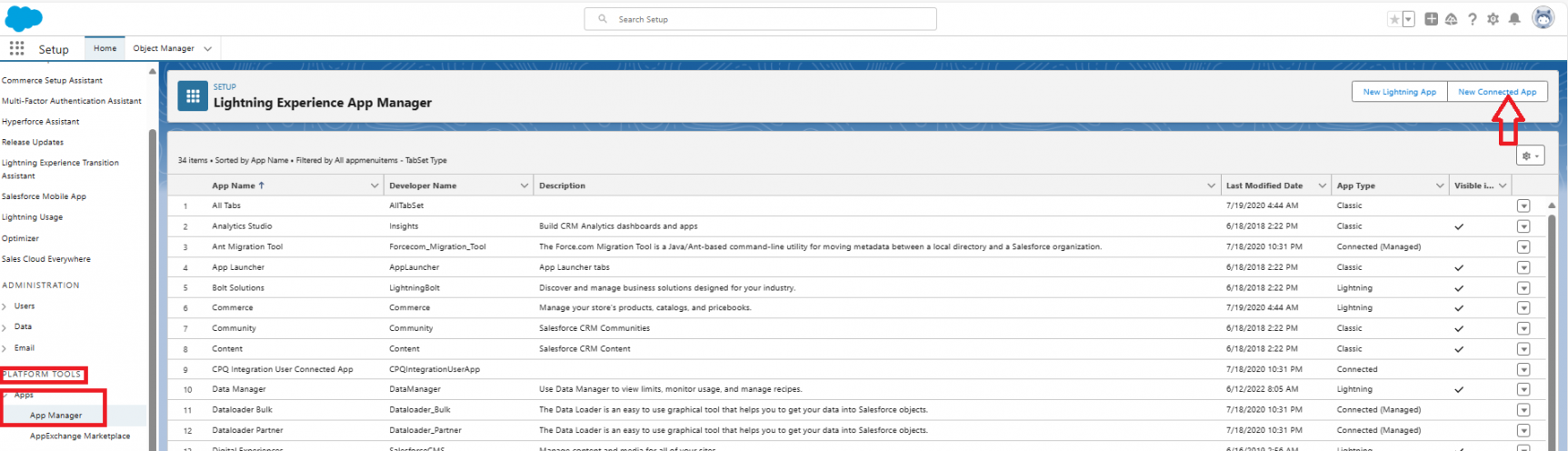Viewport: 1568px width, 451px height.
Task: Open the Global Actions plus icon
Action: click(1431, 19)
